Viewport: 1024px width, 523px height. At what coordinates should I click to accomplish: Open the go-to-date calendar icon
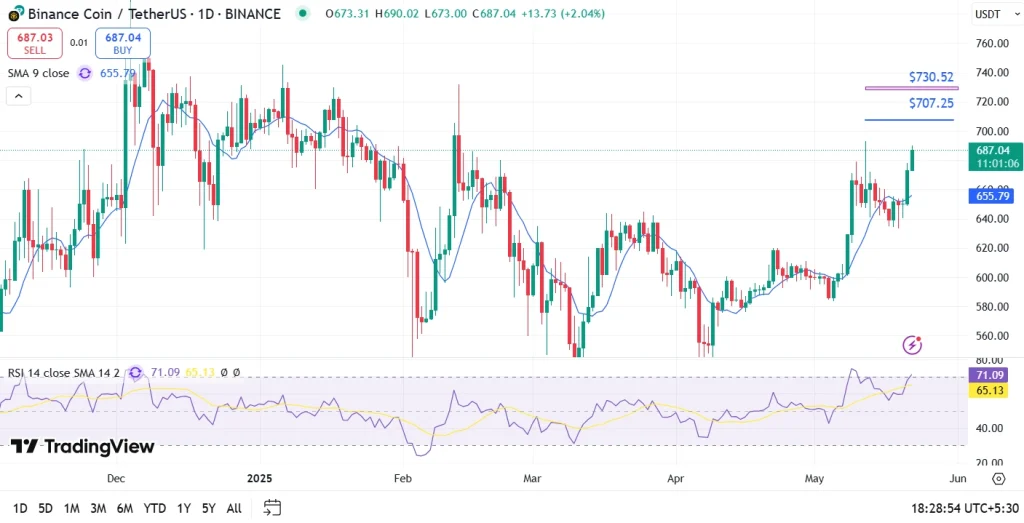272,507
